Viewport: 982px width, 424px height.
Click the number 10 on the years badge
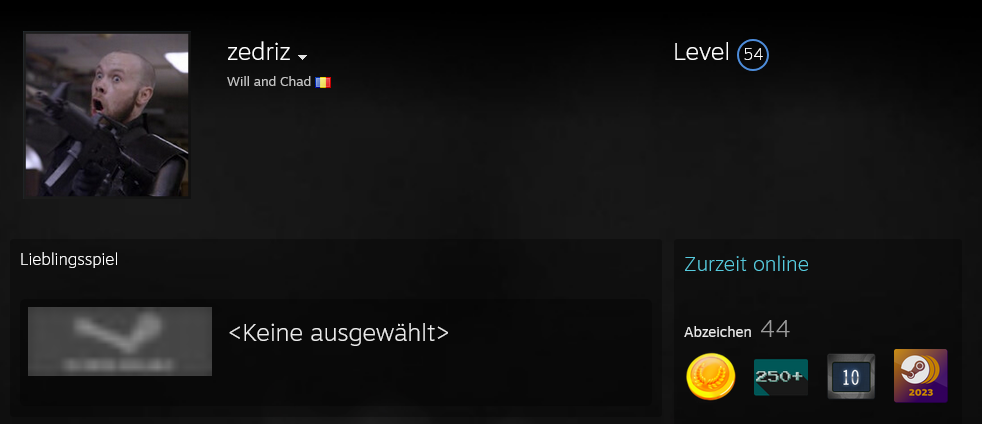(x=850, y=378)
